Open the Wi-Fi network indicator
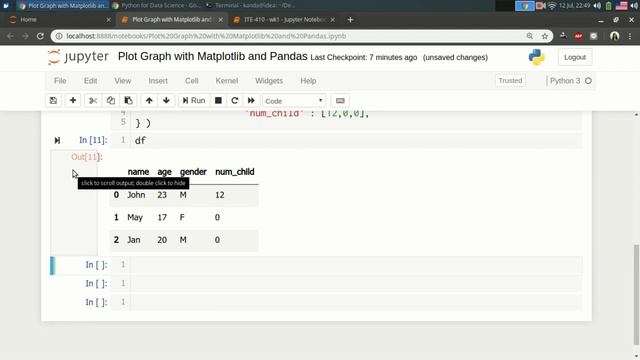Screen dimensions: 640x360 [x=552, y=6]
